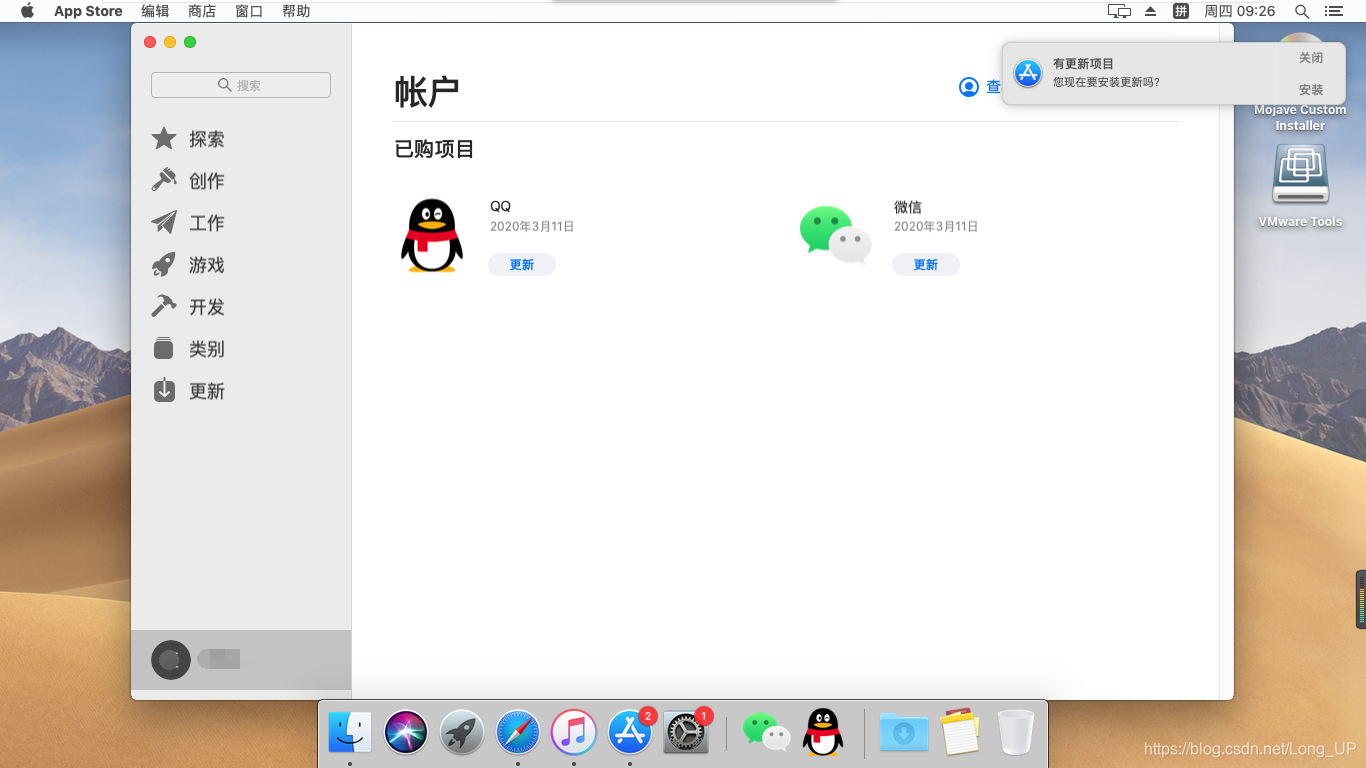This screenshot has height=768, width=1366.
Task: Click the 微信 app name text
Action: click(908, 207)
